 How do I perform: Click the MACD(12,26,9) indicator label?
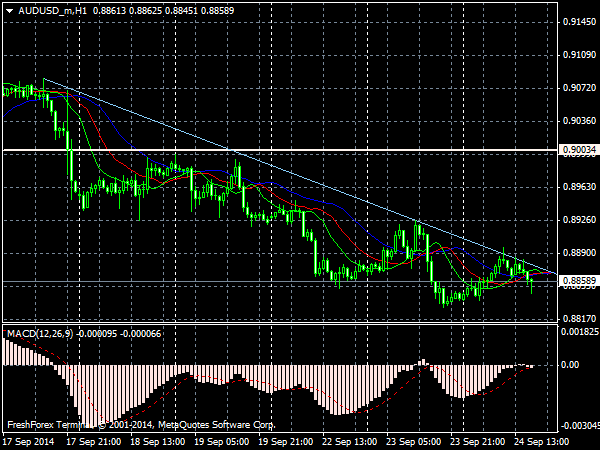[40, 334]
